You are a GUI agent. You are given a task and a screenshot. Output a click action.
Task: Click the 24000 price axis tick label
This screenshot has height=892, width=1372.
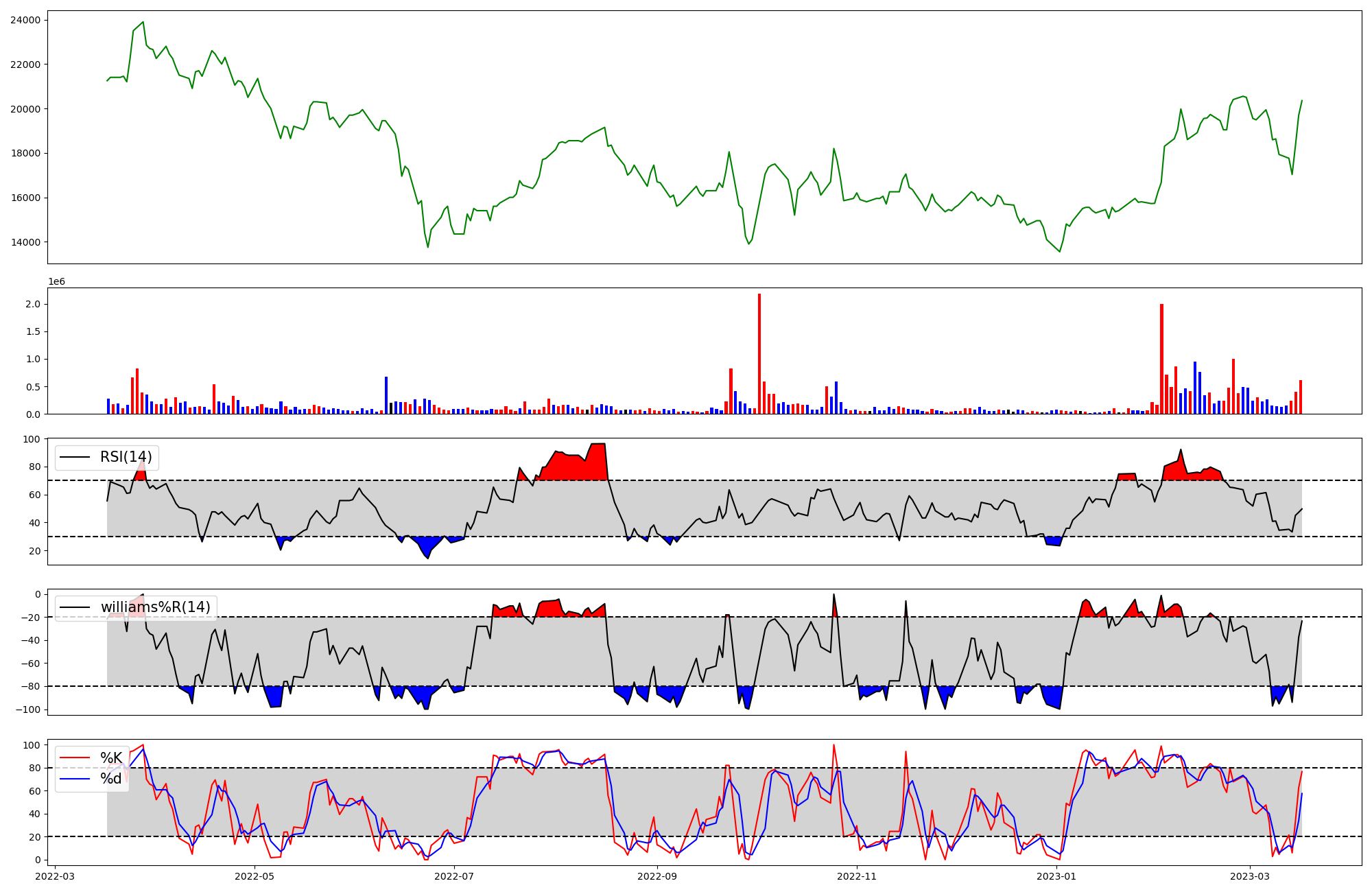coord(25,20)
